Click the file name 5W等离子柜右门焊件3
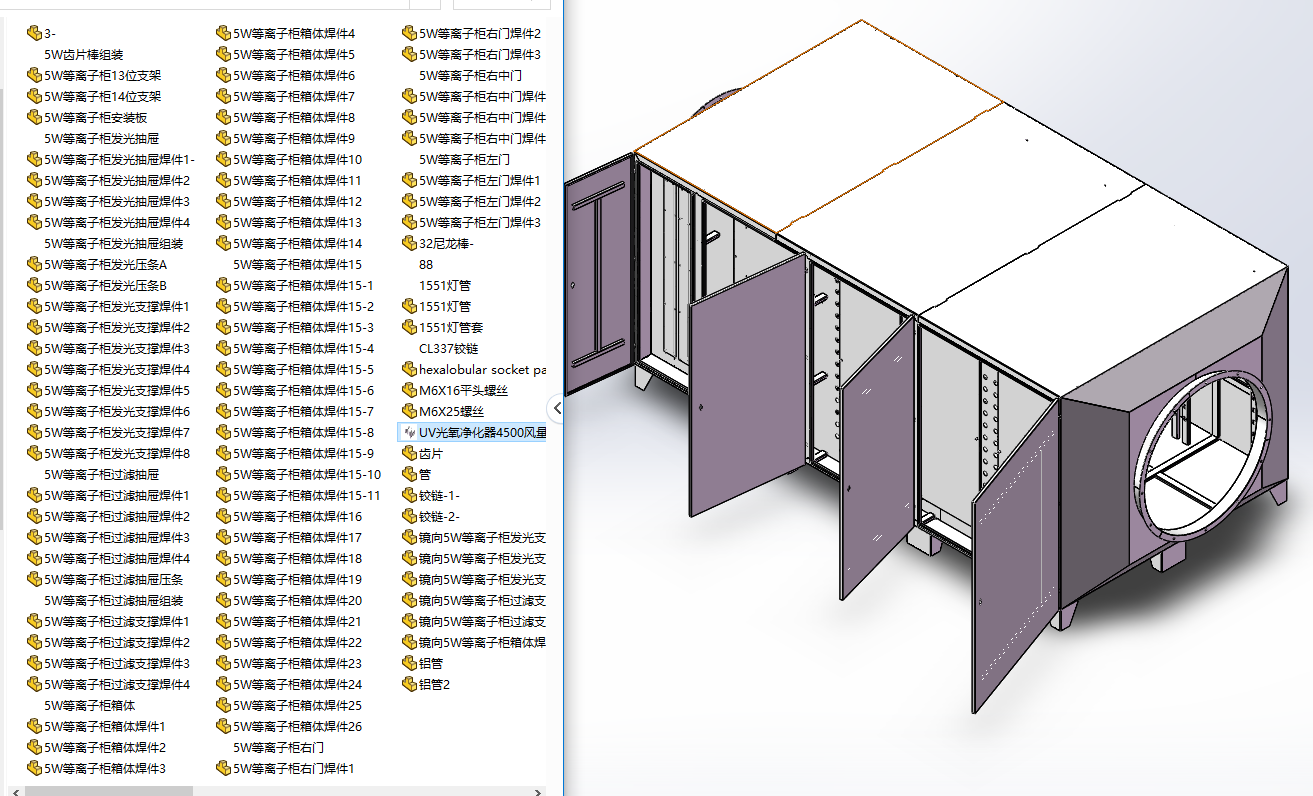Screen dimensions: 1313x796 (x=480, y=54)
